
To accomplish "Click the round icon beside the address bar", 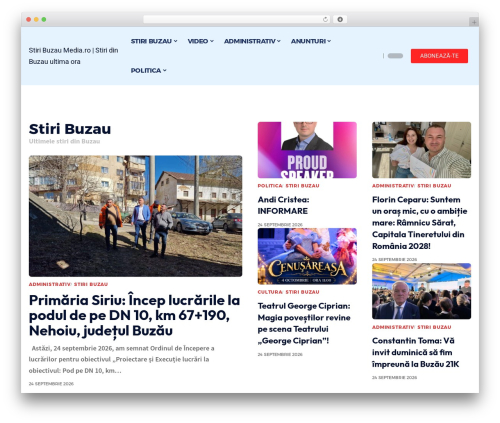I will point(340,19).
